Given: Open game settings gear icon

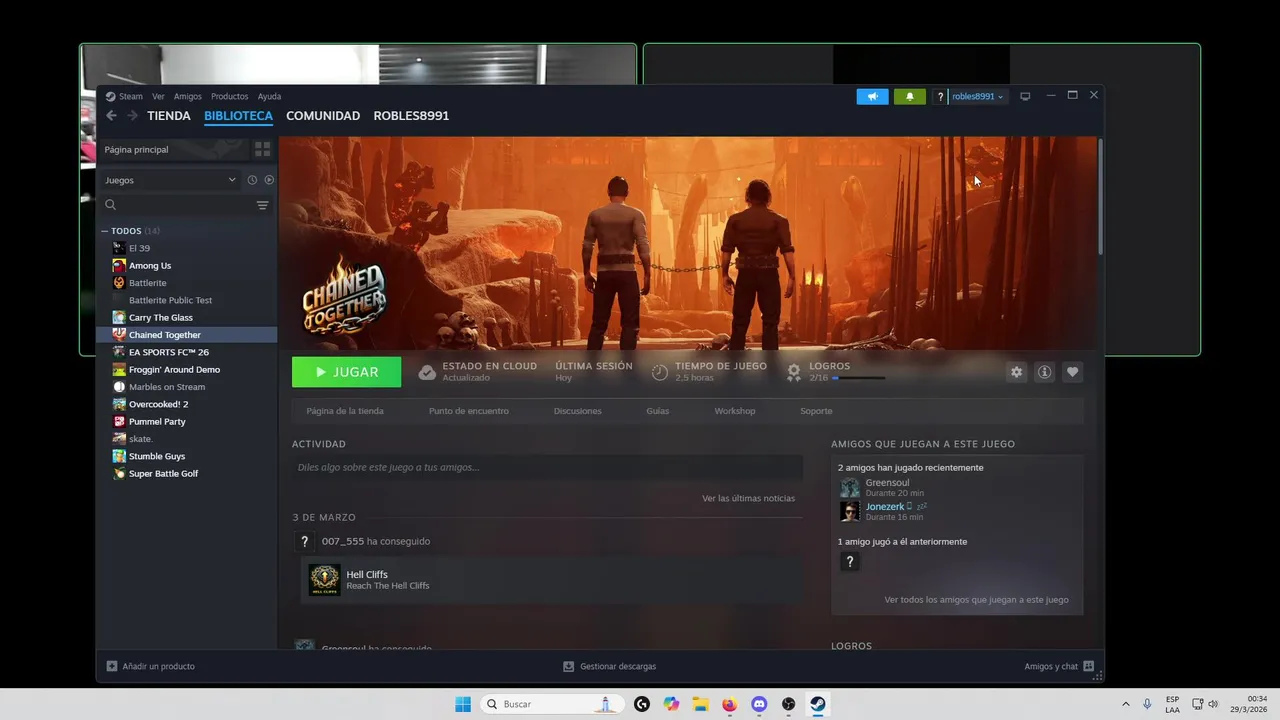Looking at the screenshot, I should 1017,372.
